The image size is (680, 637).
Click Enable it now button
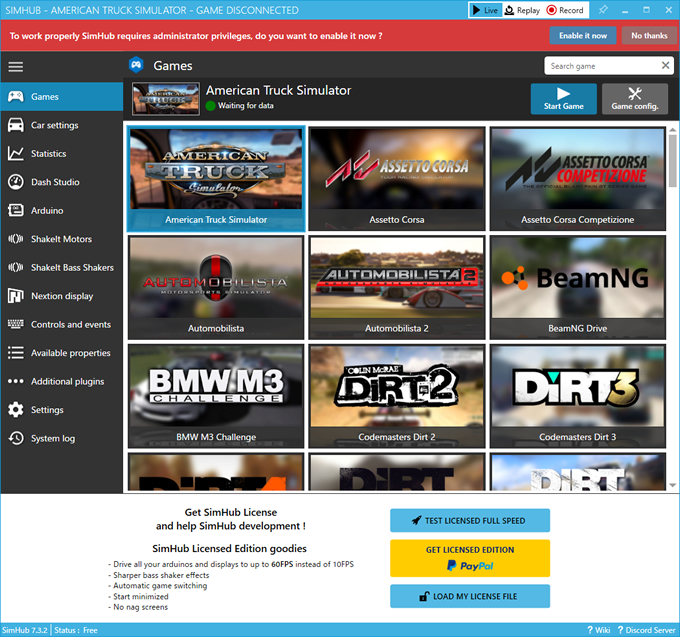tap(583, 36)
